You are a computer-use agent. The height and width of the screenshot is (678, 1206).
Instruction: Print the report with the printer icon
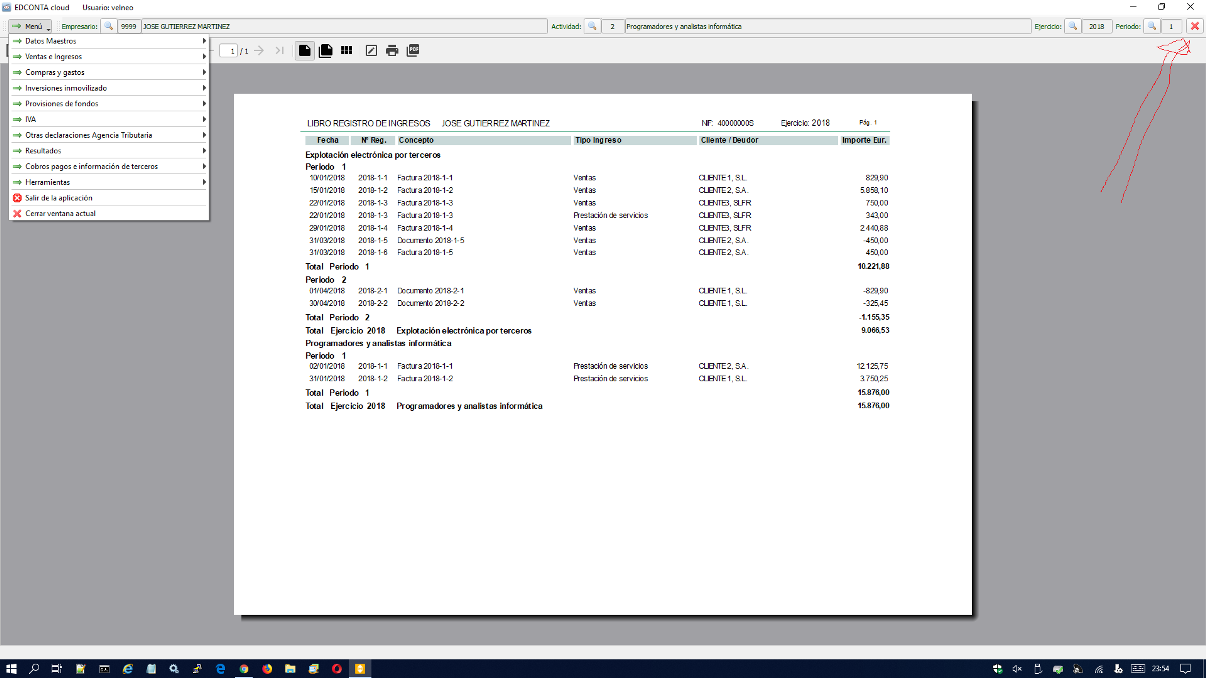click(392, 50)
